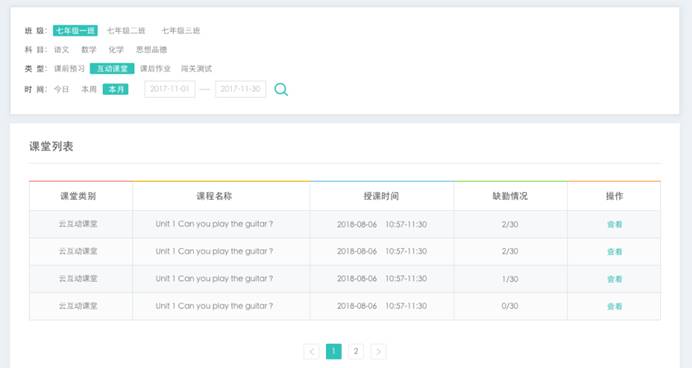692x368 pixels.
Task: Go to next page arrow
Action: coord(378,351)
